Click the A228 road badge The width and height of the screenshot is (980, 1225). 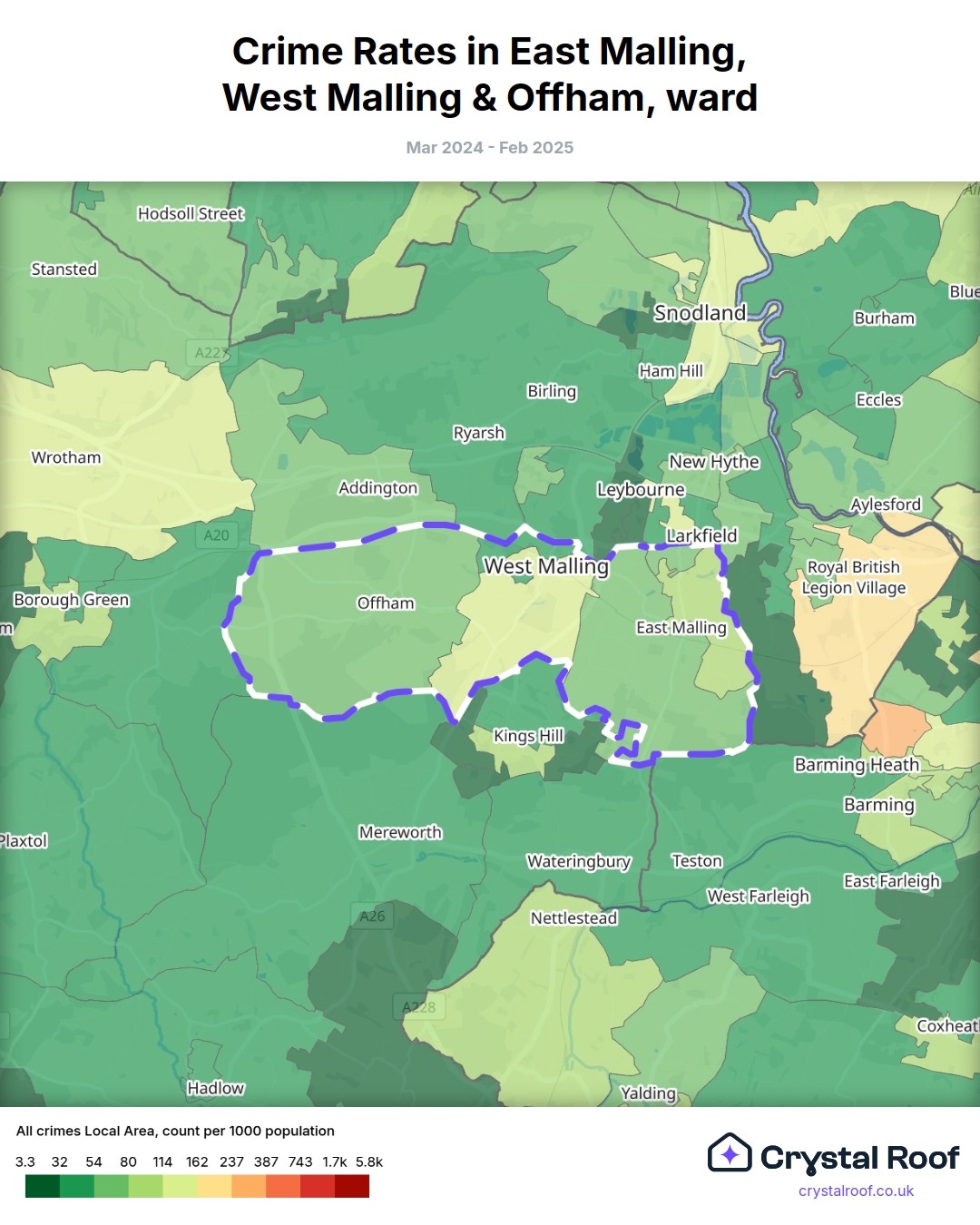pos(419,1007)
